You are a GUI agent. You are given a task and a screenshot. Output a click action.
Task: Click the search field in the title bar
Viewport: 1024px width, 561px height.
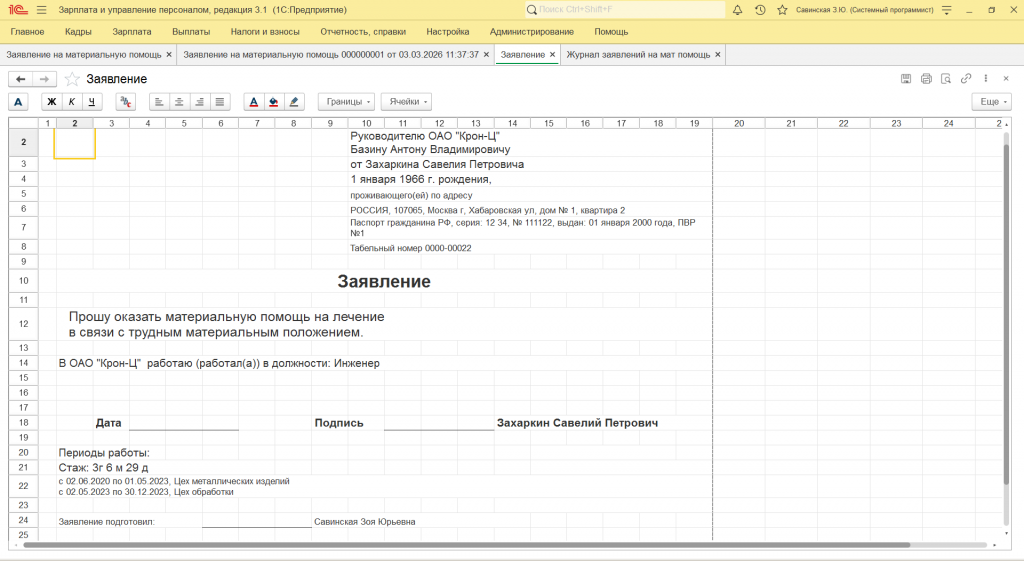pos(630,10)
